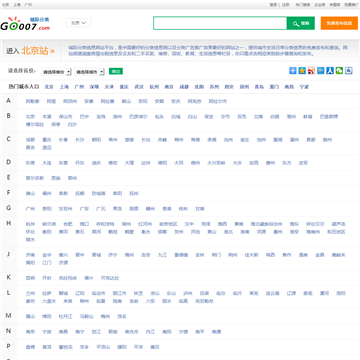Focus the main search input field

click(220, 23)
